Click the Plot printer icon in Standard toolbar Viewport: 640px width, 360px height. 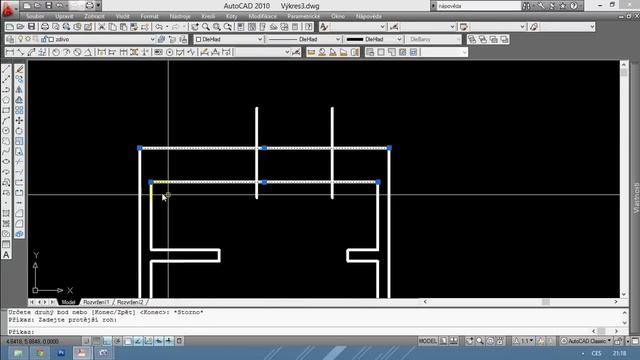(44, 27)
